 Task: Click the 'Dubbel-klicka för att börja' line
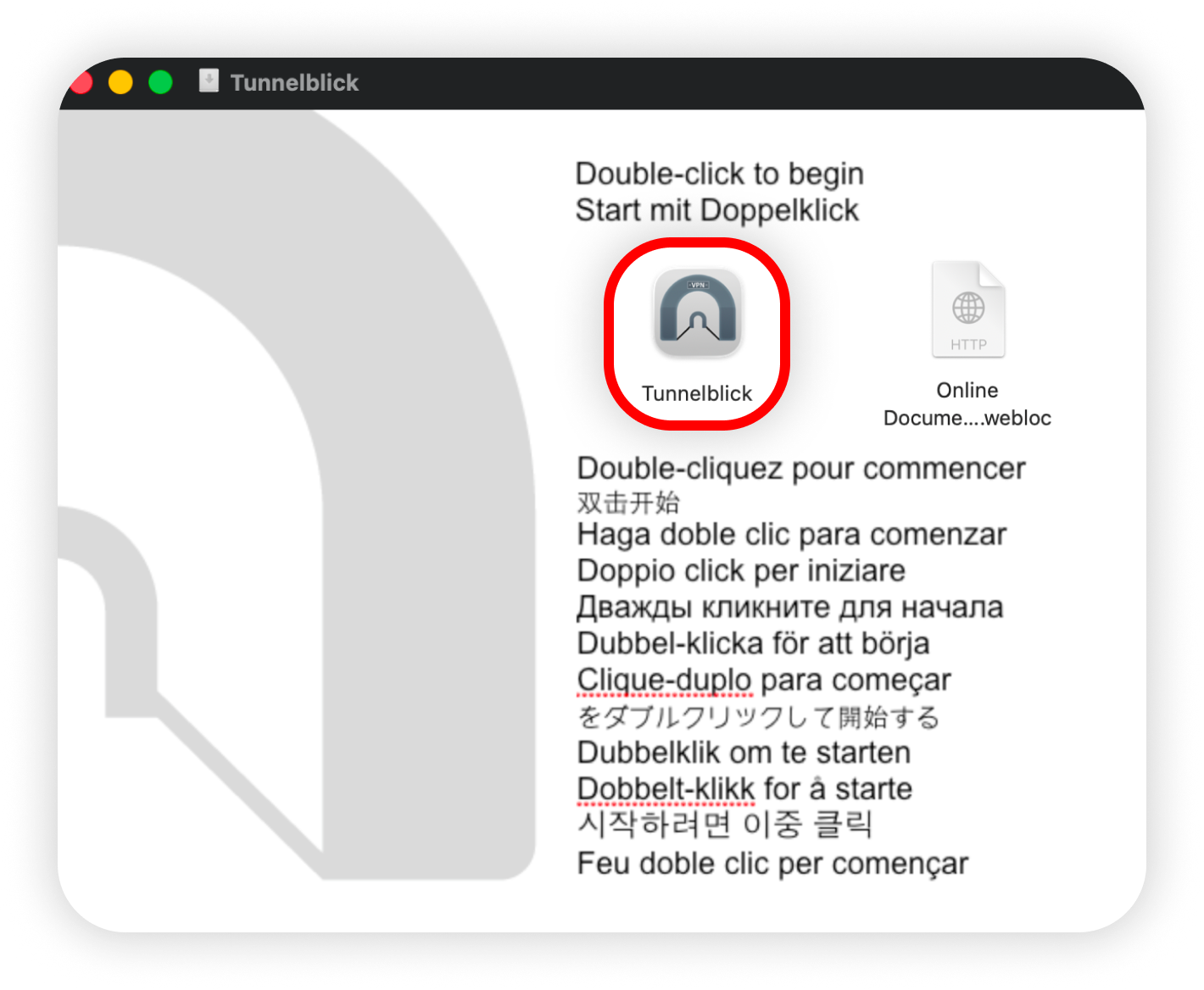[753, 644]
